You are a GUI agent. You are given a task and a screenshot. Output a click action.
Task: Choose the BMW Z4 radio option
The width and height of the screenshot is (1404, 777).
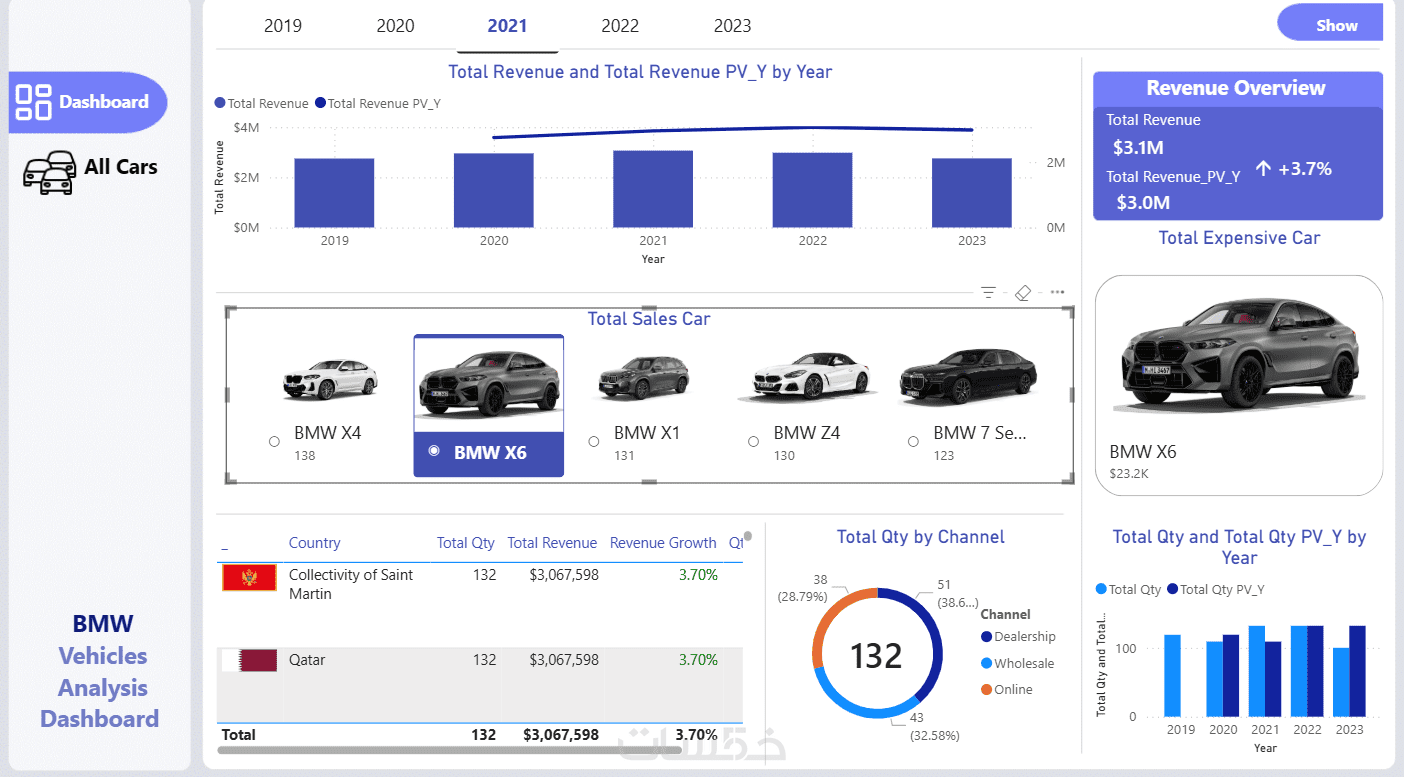pos(754,442)
